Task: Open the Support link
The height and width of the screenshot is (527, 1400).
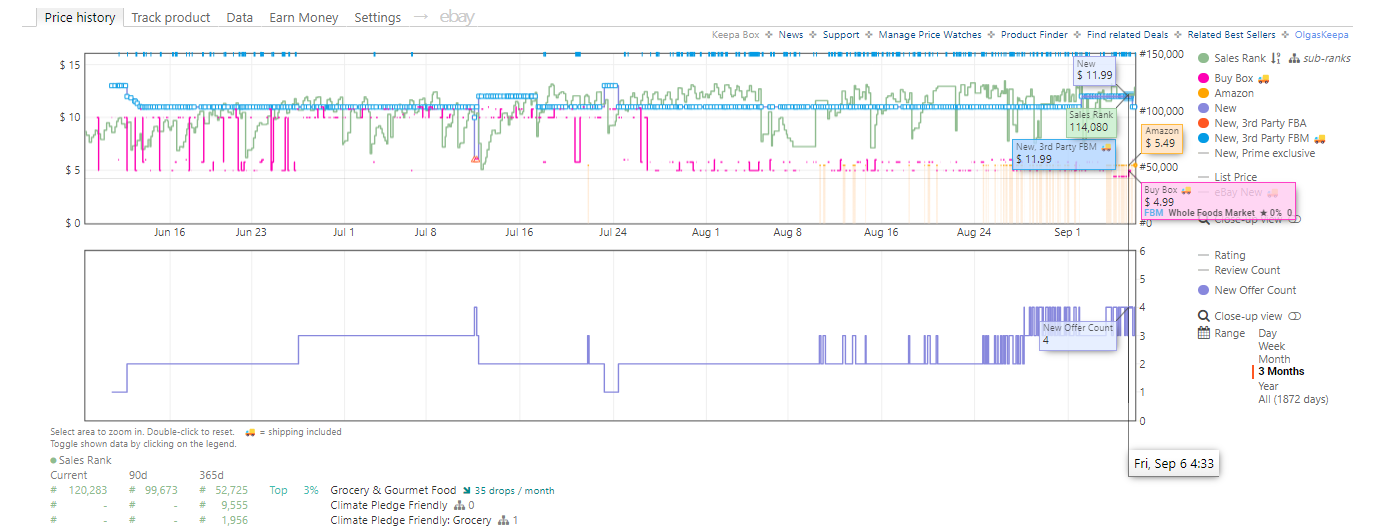Action: 841,35
